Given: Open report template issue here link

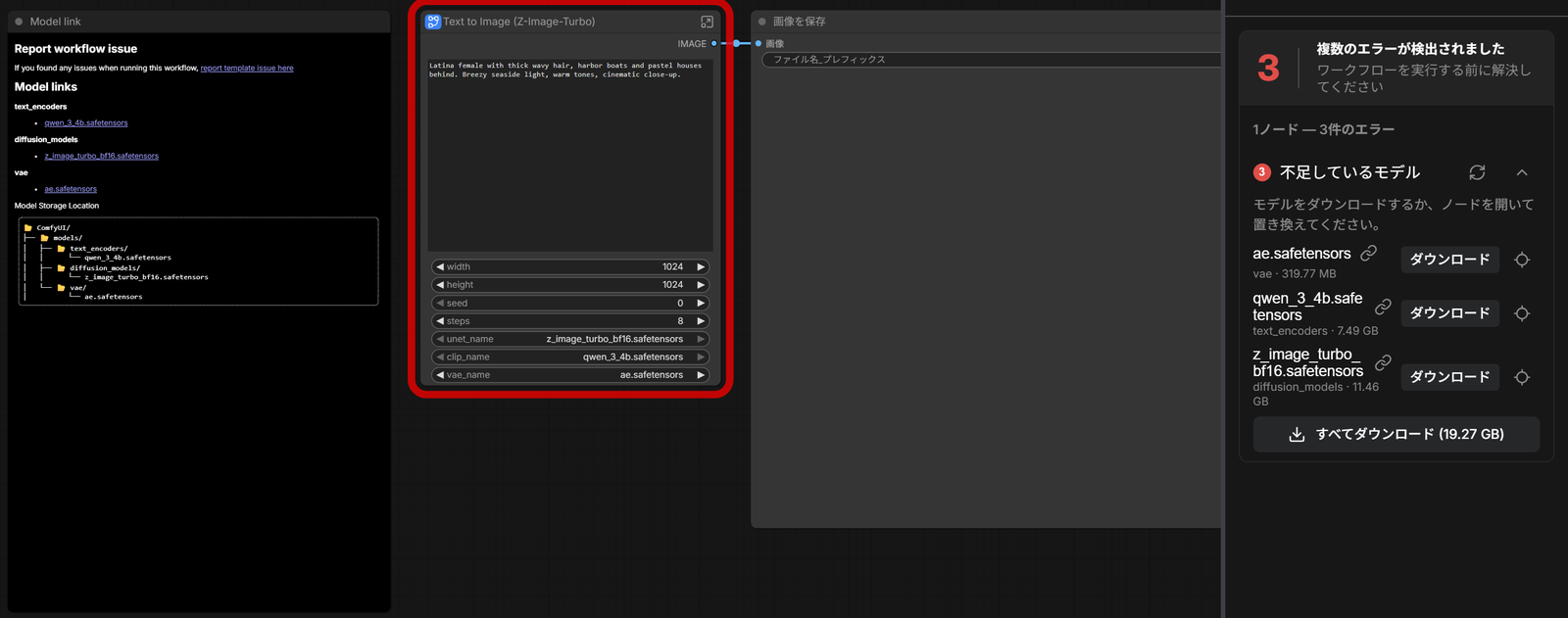Looking at the screenshot, I should [247, 69].
